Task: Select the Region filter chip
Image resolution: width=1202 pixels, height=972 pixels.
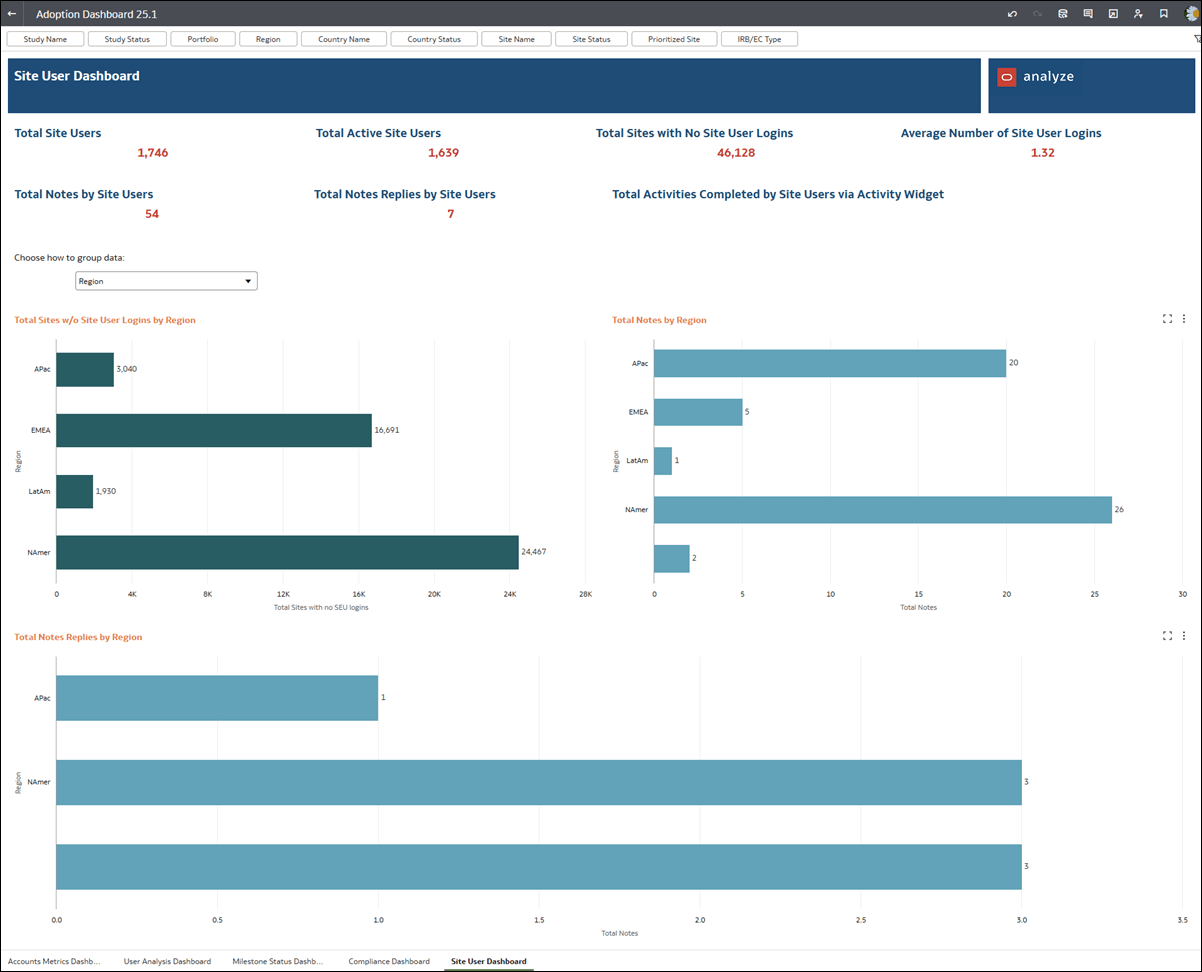Action: tap(268, 38)
